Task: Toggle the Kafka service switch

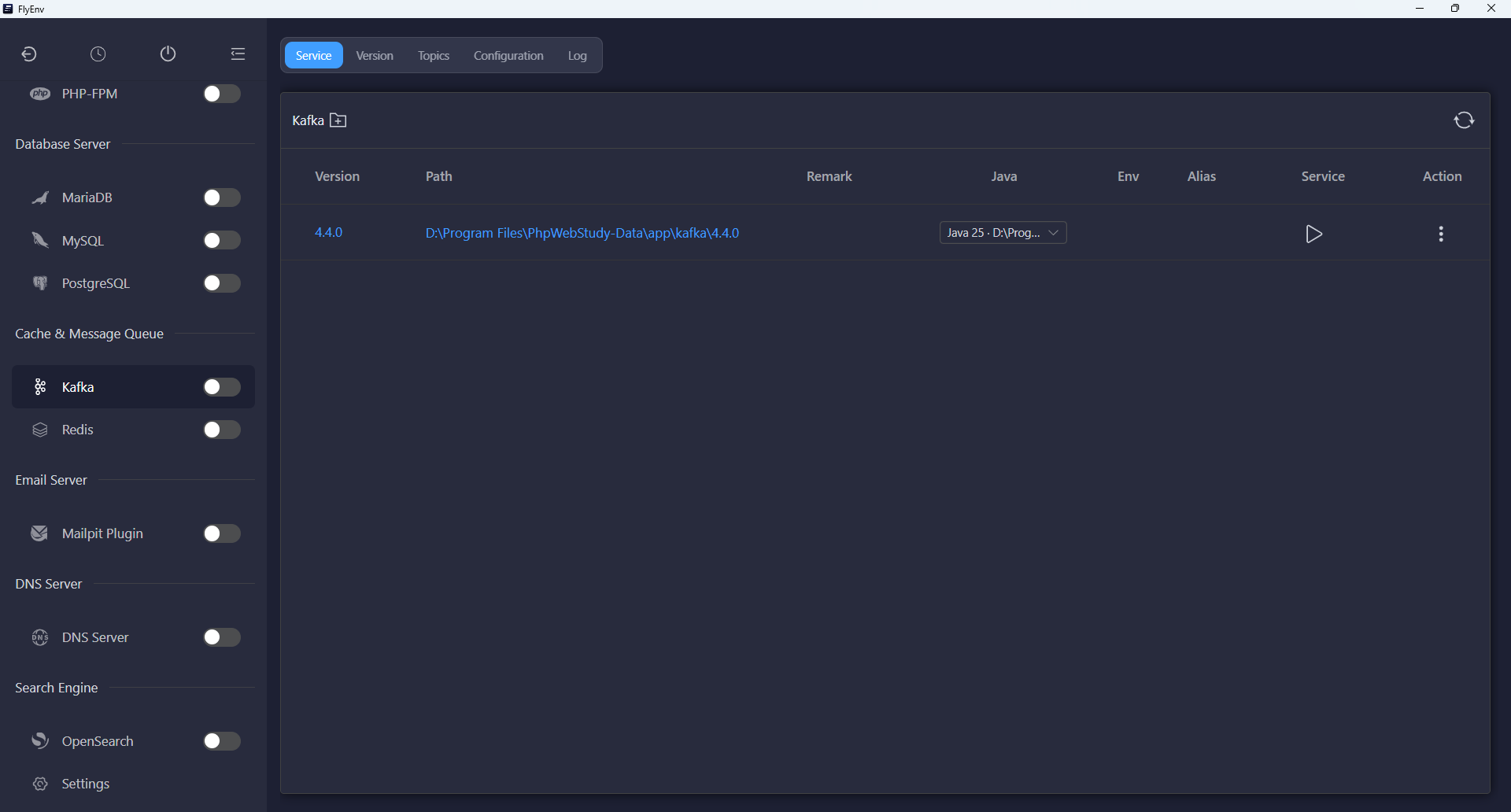Action: click(222, 387)
